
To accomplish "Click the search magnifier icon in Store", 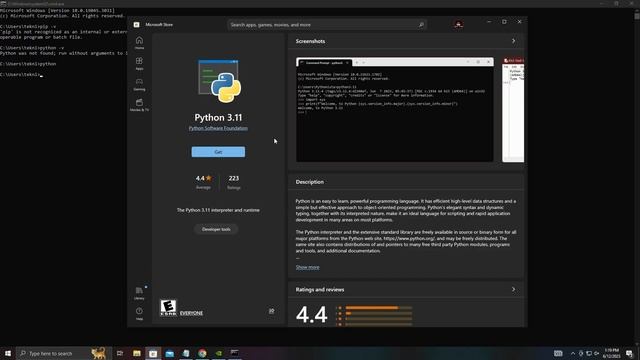I will (x=421, y=25).
